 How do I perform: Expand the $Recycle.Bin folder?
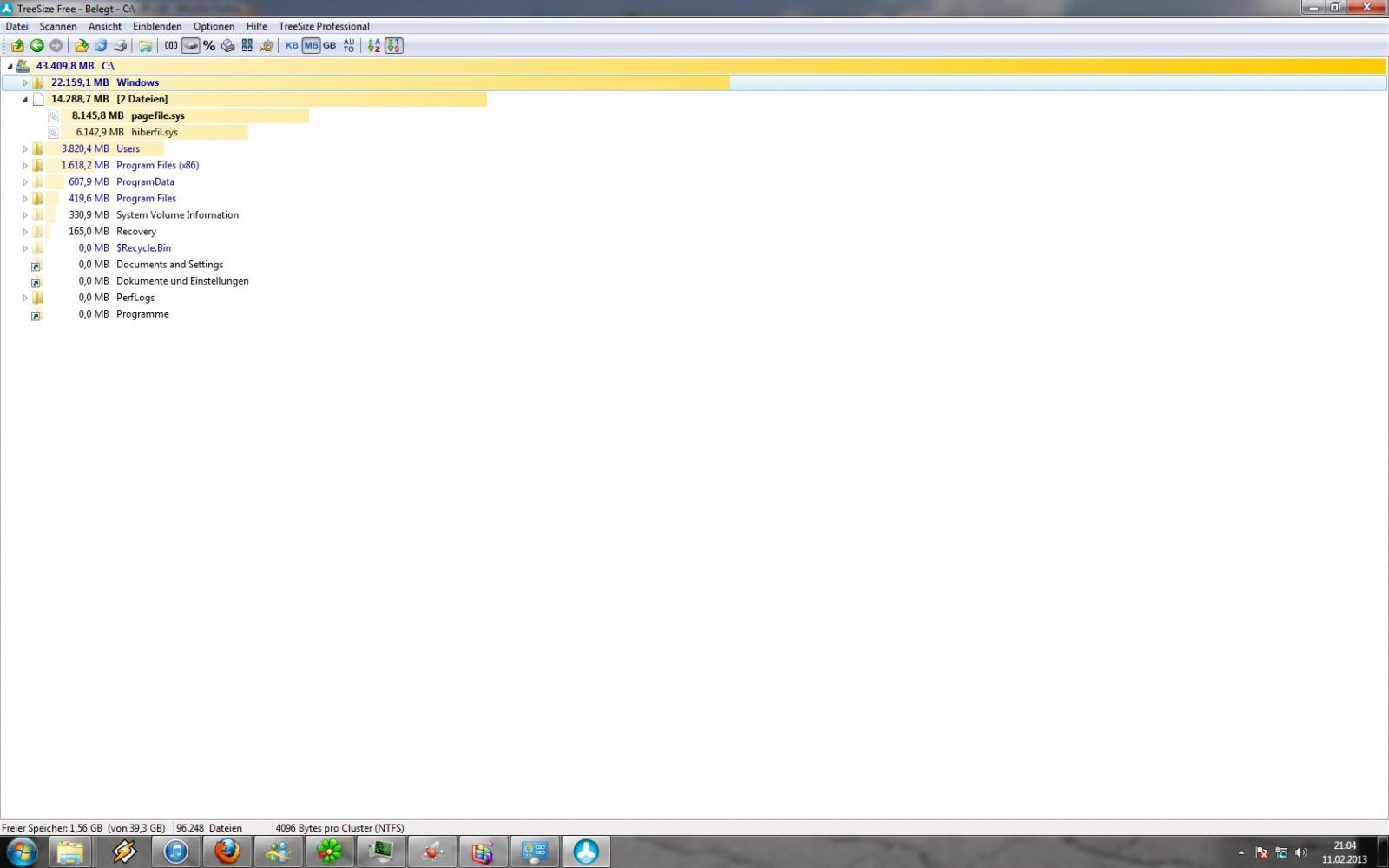25,247
